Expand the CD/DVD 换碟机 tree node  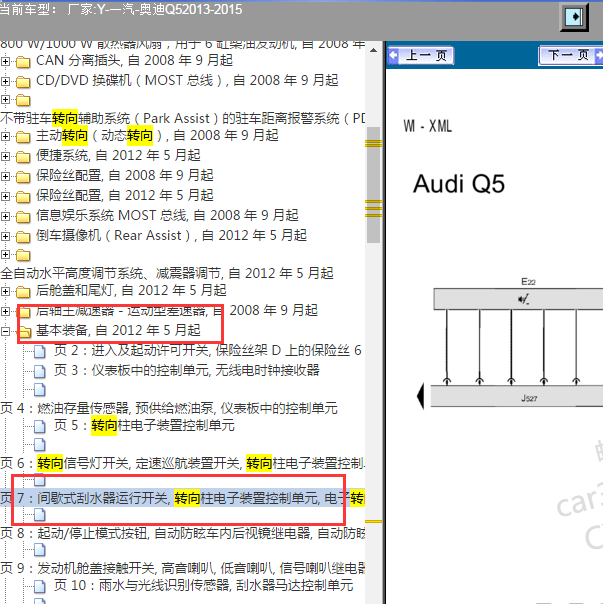[5, 81]
